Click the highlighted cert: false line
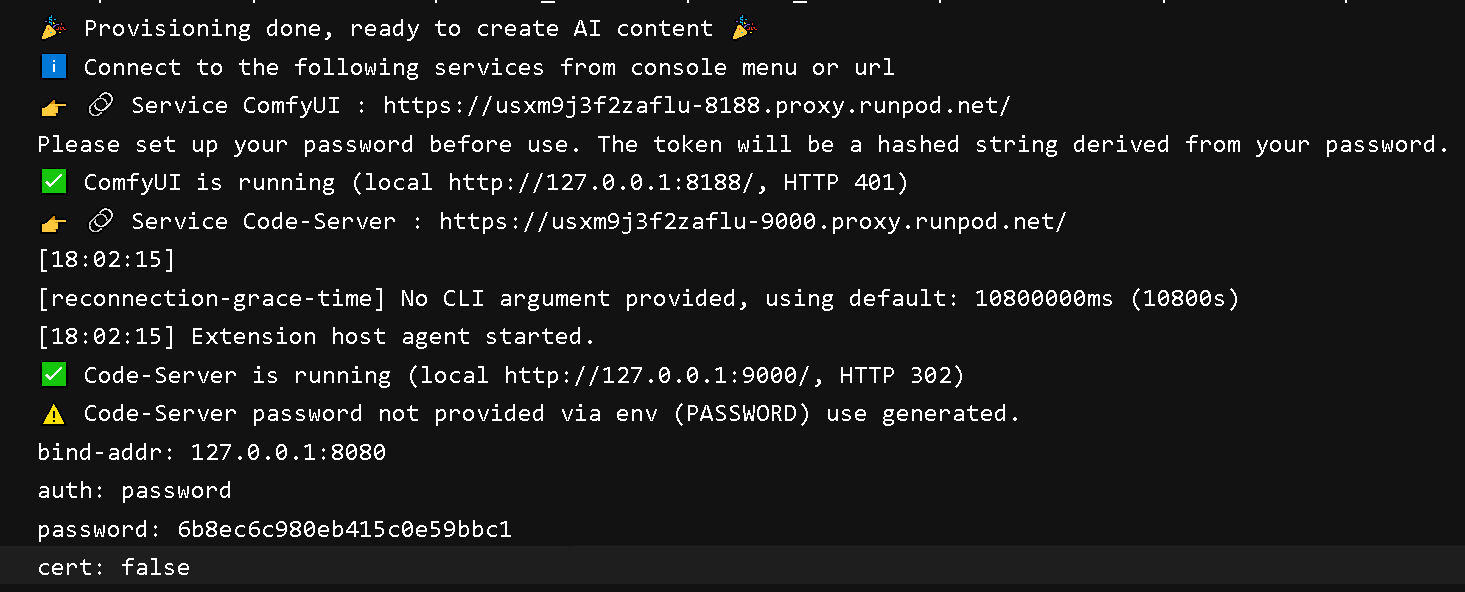Image resolution: width=1465 pixels, height=592 pixels. (x=114, y=568)
